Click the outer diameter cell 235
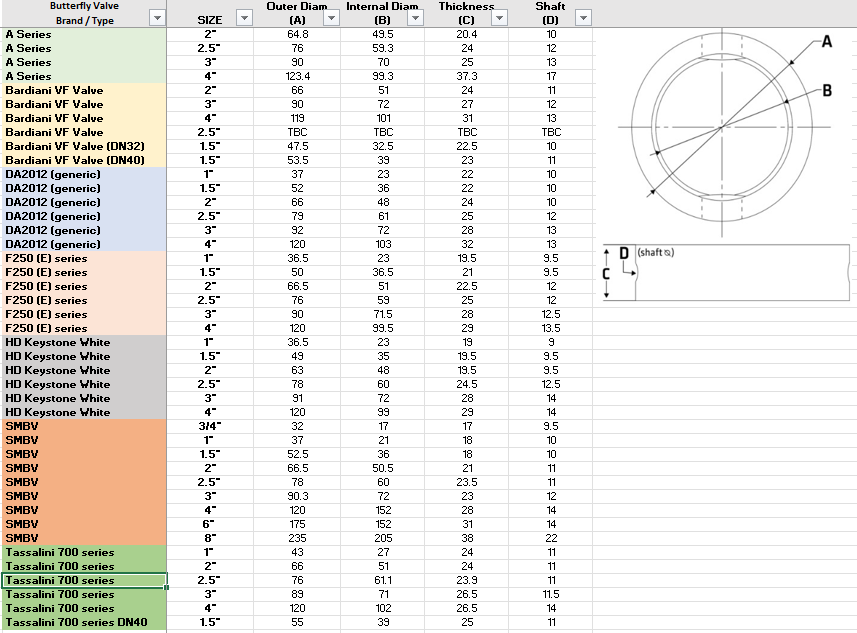This screenshot has height=633, width=857. tap(297, 538)
